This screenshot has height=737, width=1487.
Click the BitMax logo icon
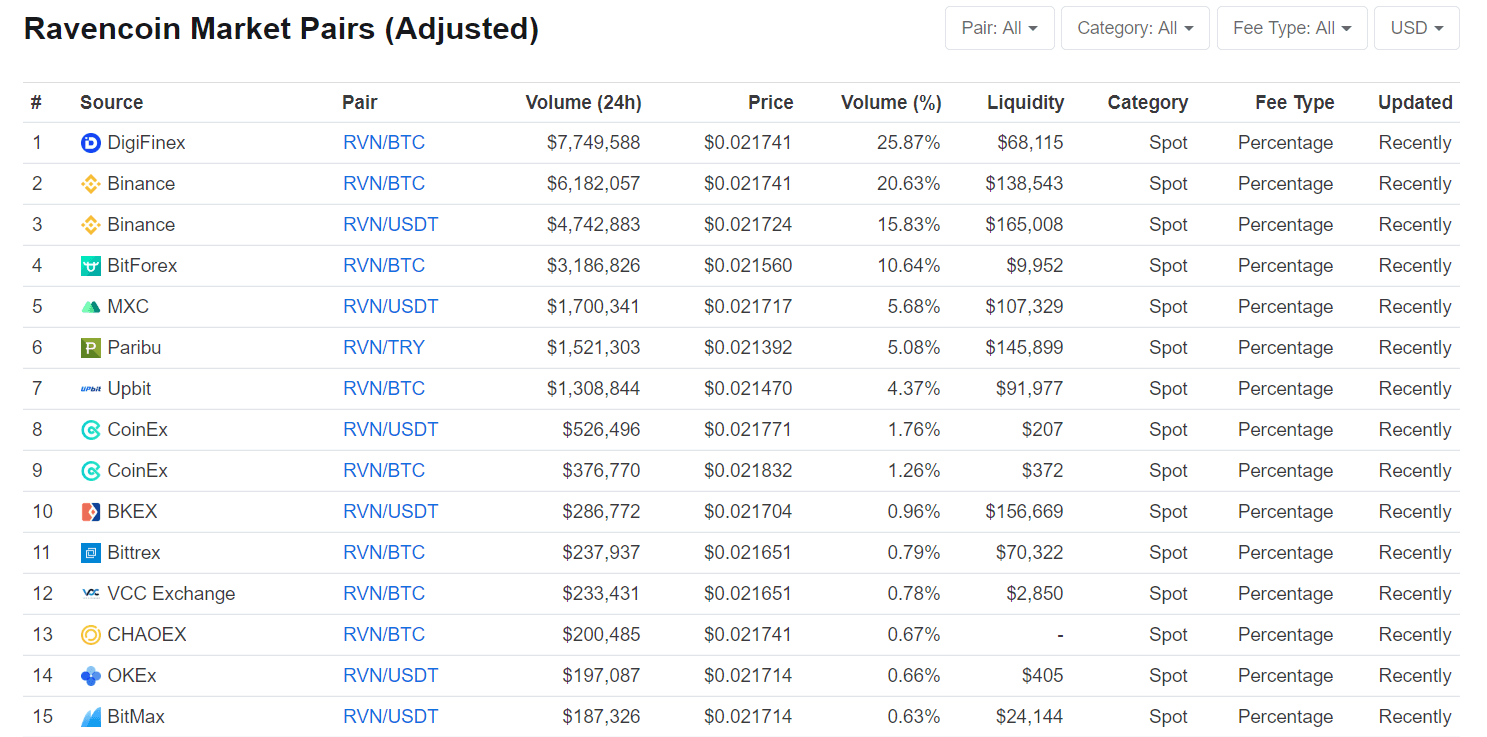pyautogui.click(x=91, y=717)
